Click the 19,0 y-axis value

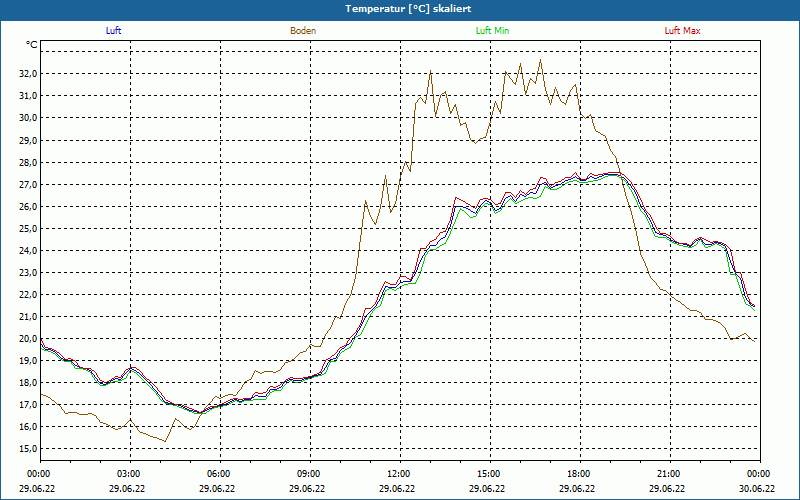click(x=28, y=360)
